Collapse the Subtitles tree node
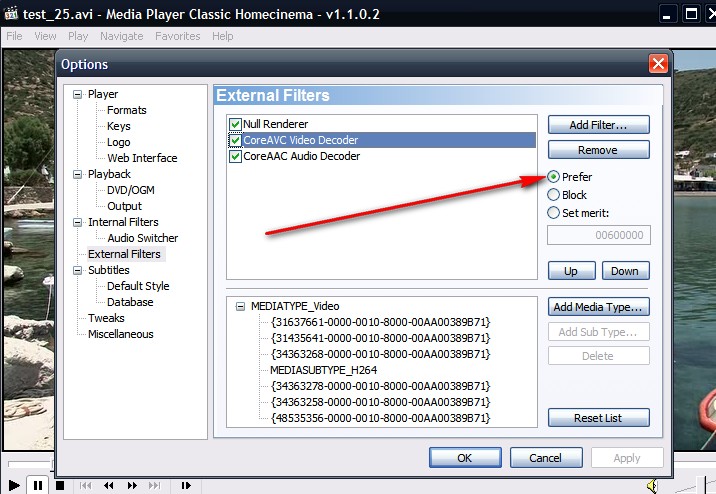The width and height of the screenshot is (716, 494). pos(78,270)
